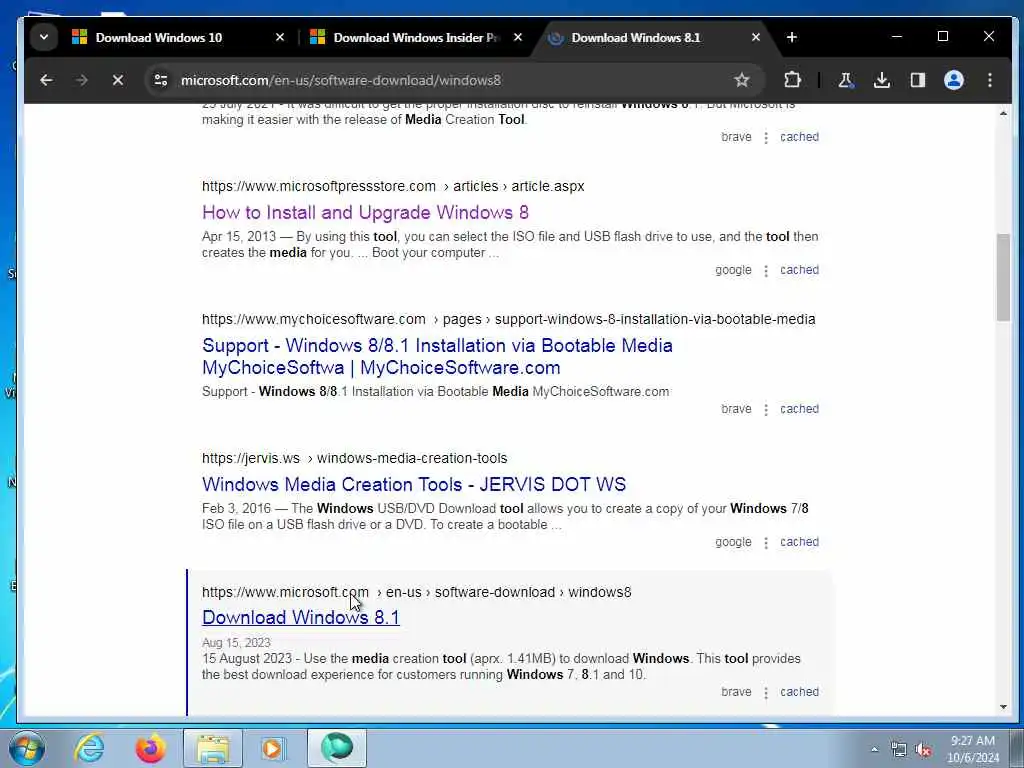Click the active browser taskbar icon
Screen dimensions: 1024x768
(x=337, y=748)
